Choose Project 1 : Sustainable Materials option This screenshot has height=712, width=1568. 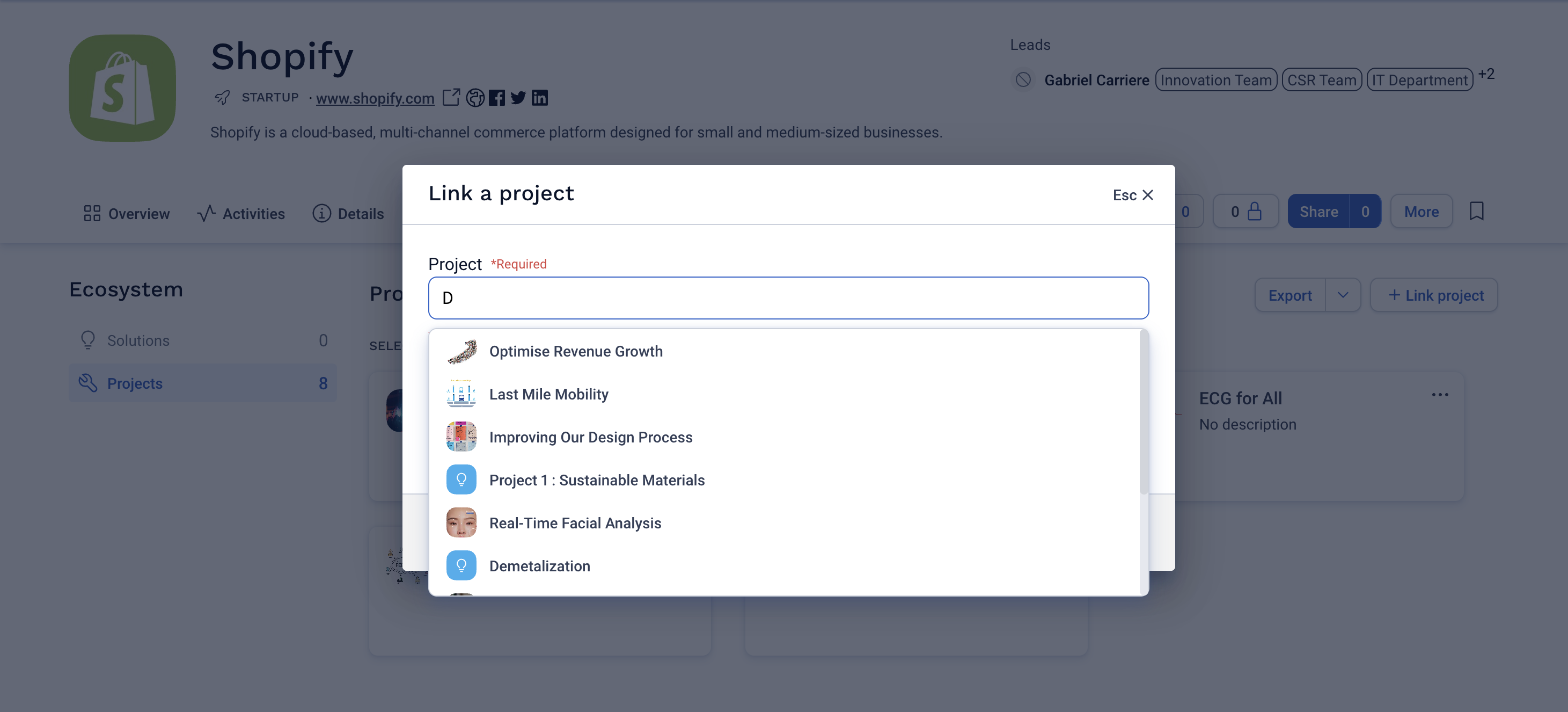[785, 480]
